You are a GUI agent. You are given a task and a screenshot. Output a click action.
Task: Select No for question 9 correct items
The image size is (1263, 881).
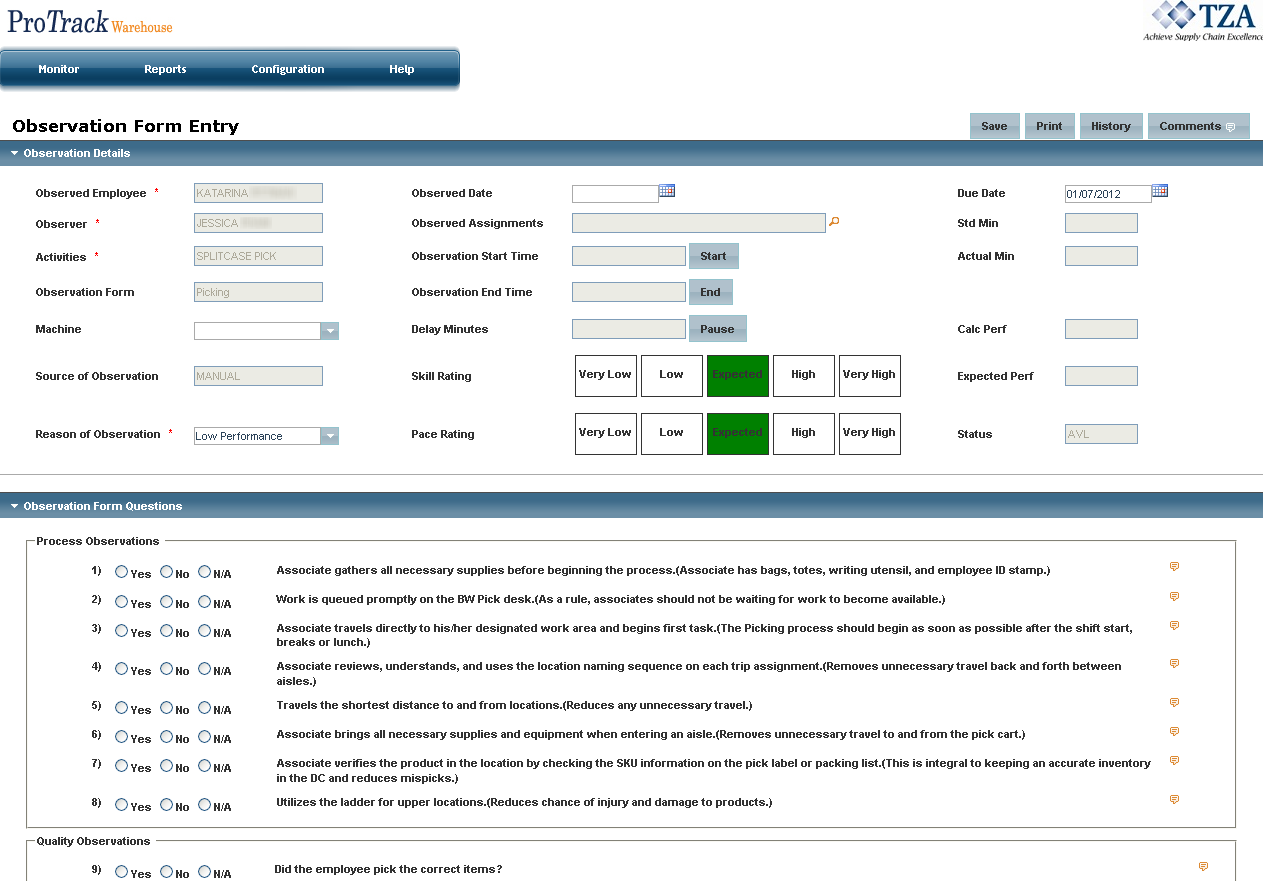pyautogui.click(x=166, y=872)
